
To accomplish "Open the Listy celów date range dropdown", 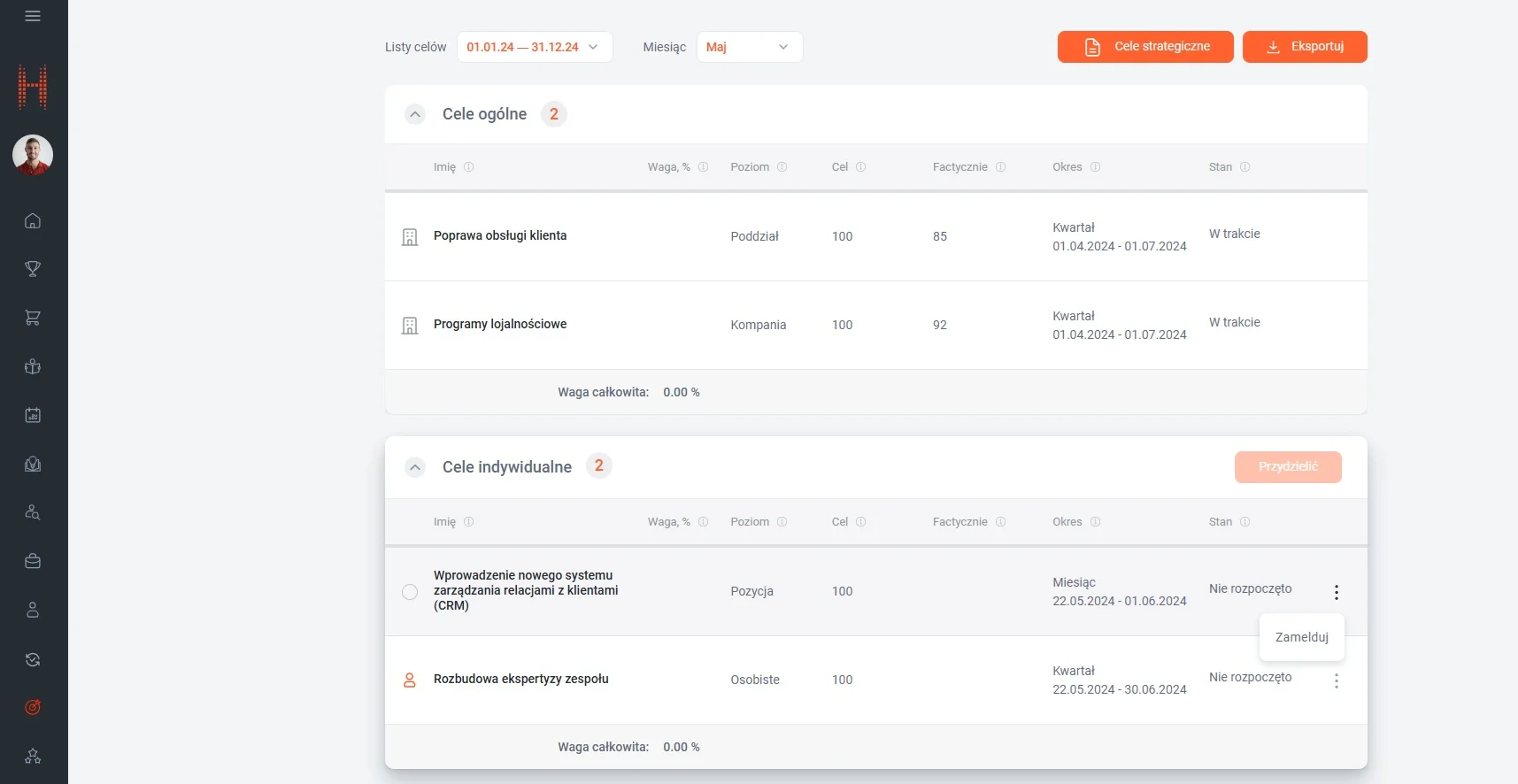I will pos(534,47).
